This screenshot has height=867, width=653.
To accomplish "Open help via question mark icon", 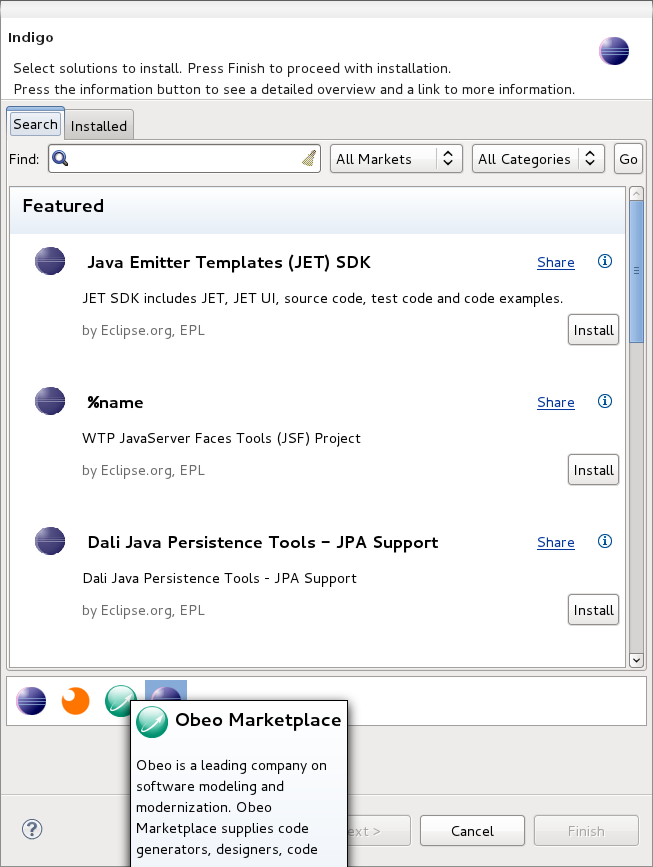I will tap(32, 829).
